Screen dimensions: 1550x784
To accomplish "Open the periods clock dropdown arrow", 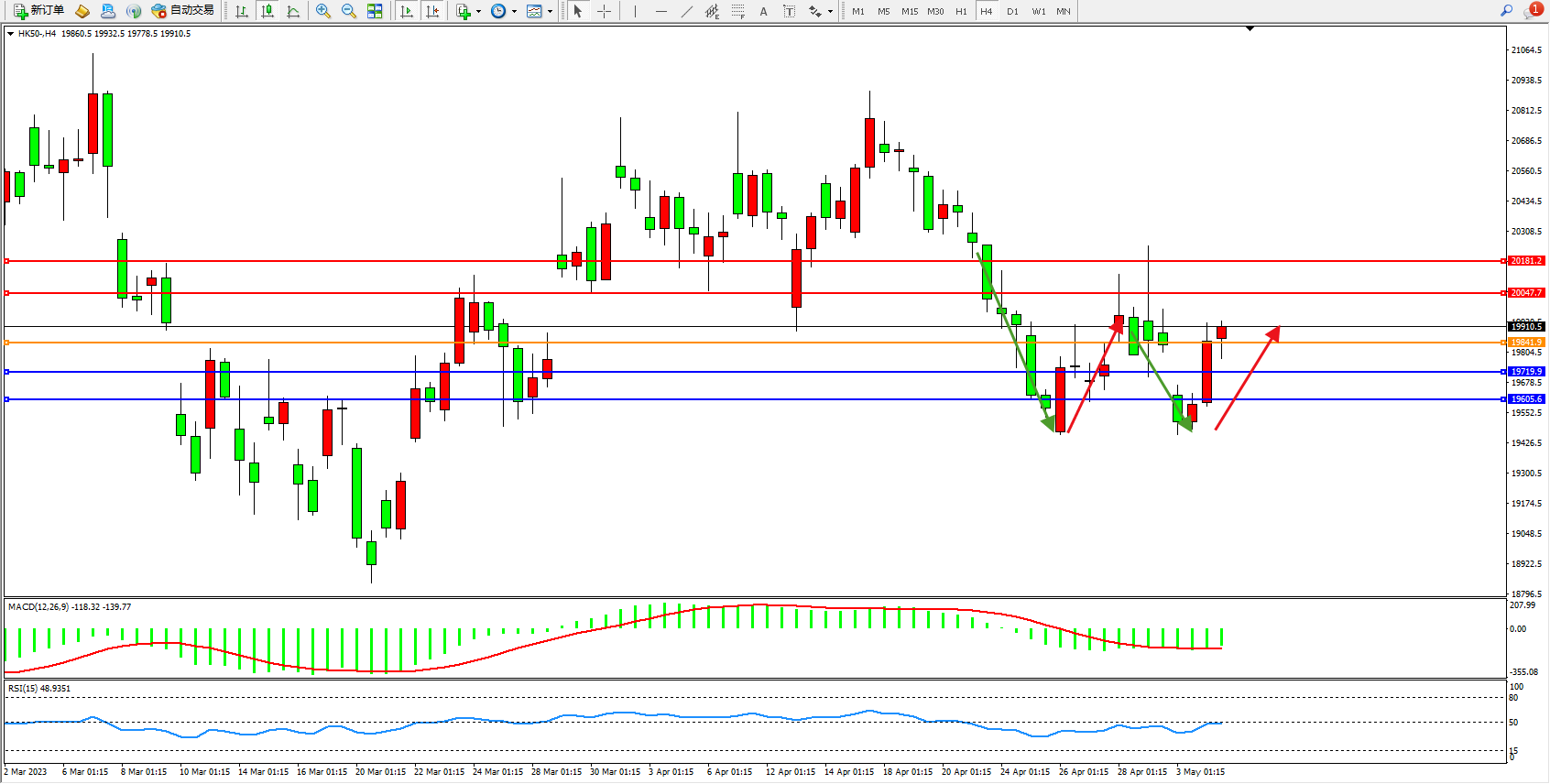I will [514, 12].
